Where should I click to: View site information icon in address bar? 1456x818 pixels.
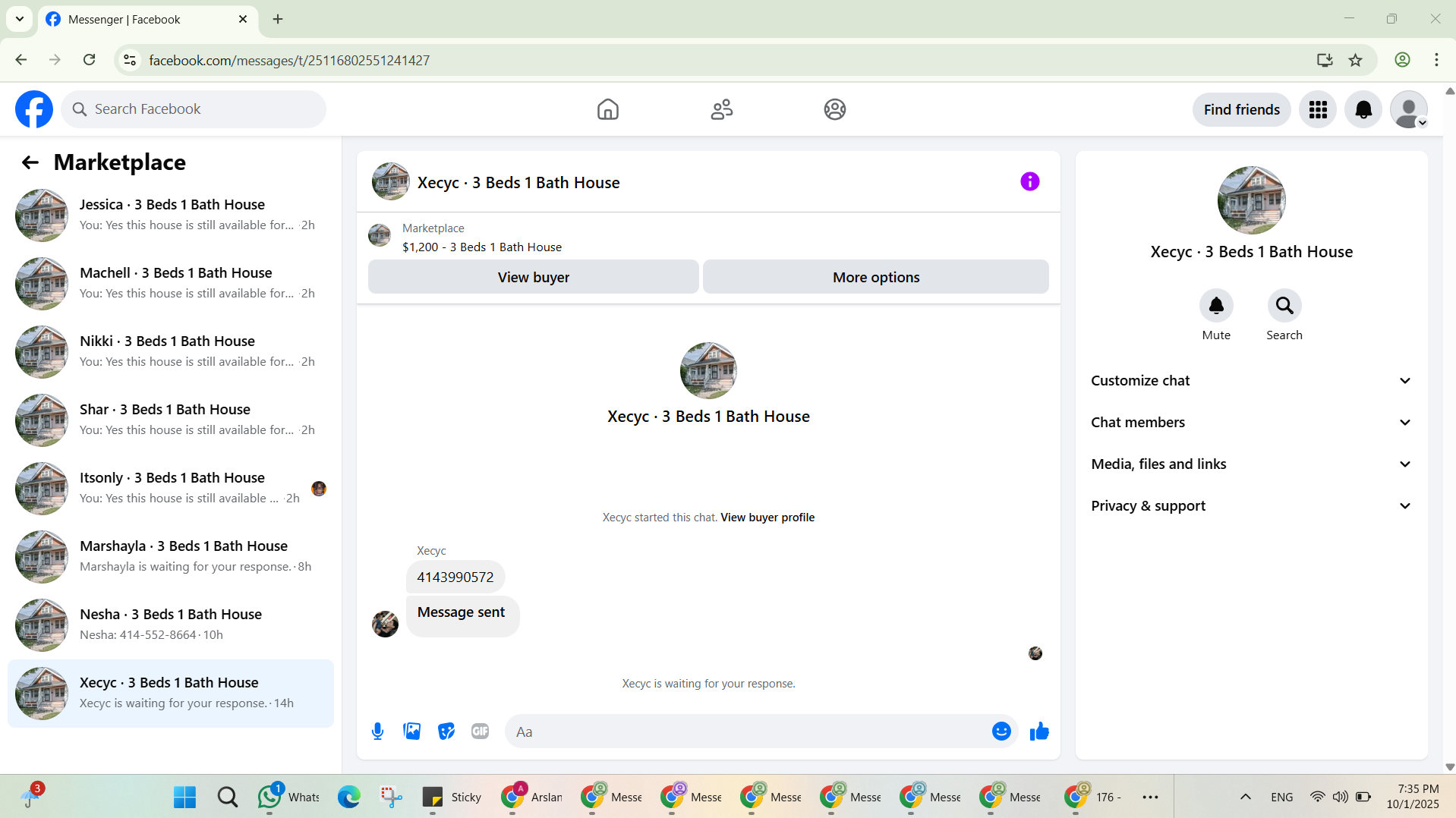tap(131, 60)
